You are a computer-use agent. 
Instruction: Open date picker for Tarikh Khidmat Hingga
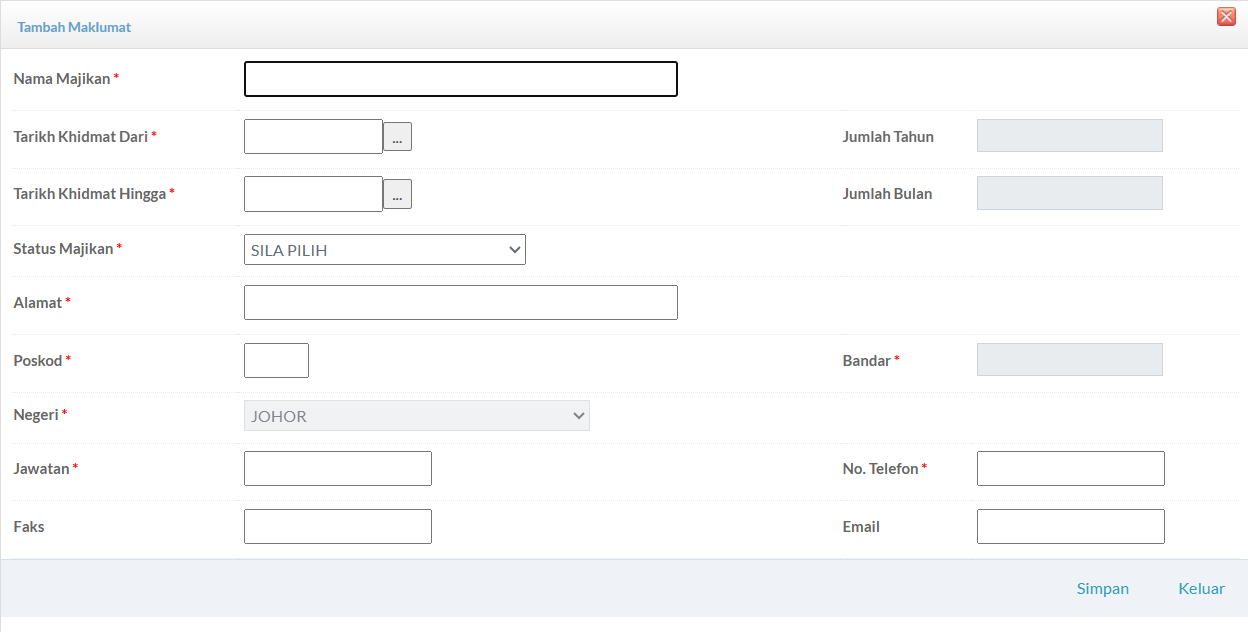[397, 194]
